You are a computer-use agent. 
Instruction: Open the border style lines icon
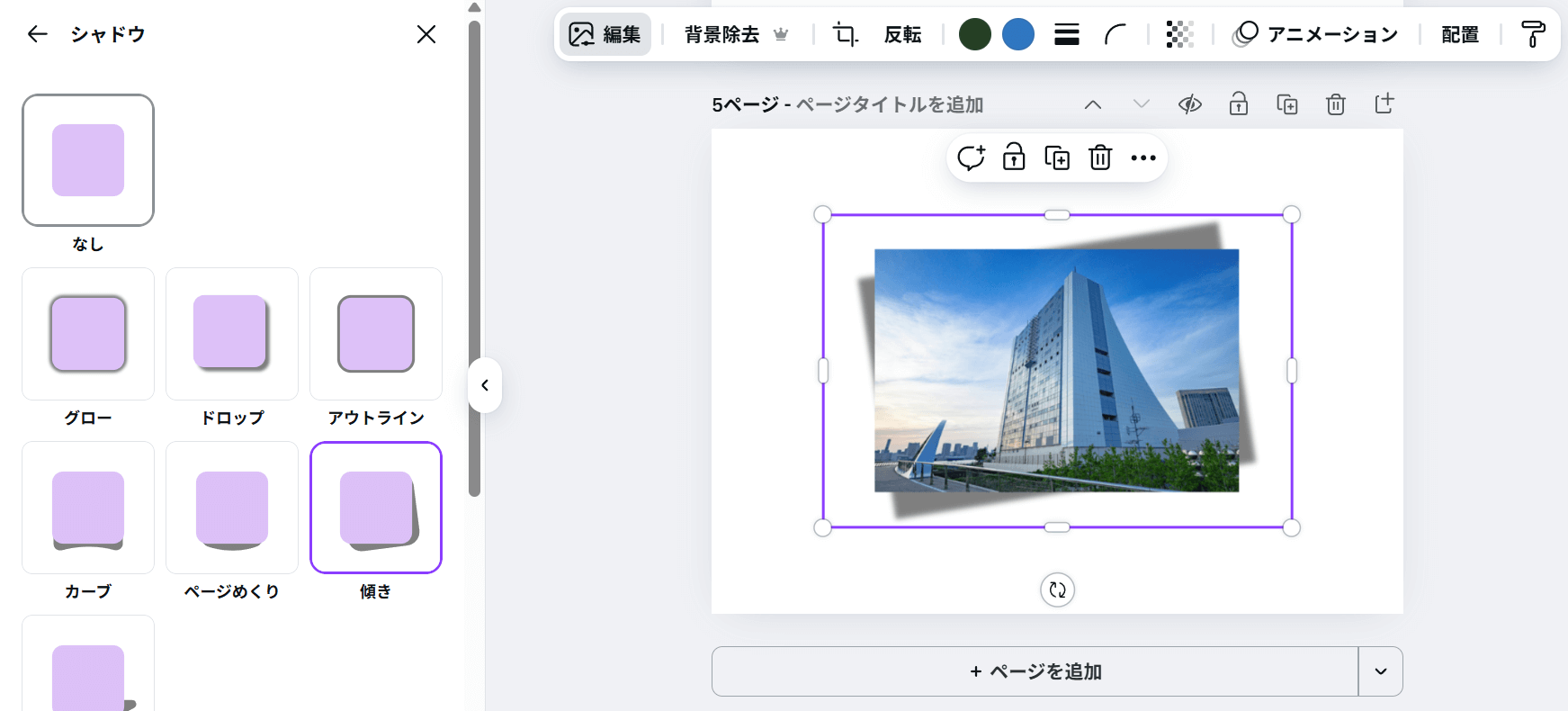(x=1067, y=34)
